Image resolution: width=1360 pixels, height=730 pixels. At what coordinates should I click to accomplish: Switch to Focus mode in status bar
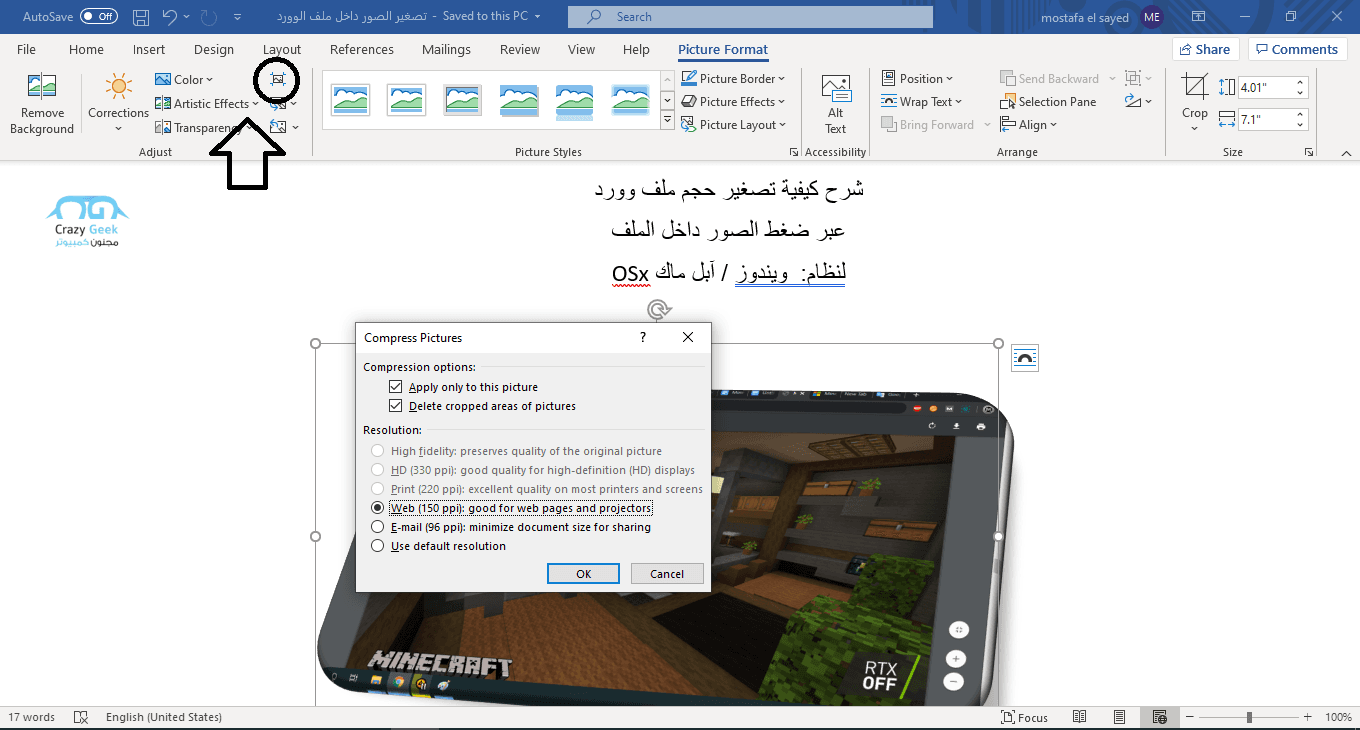coord(1025,717)
